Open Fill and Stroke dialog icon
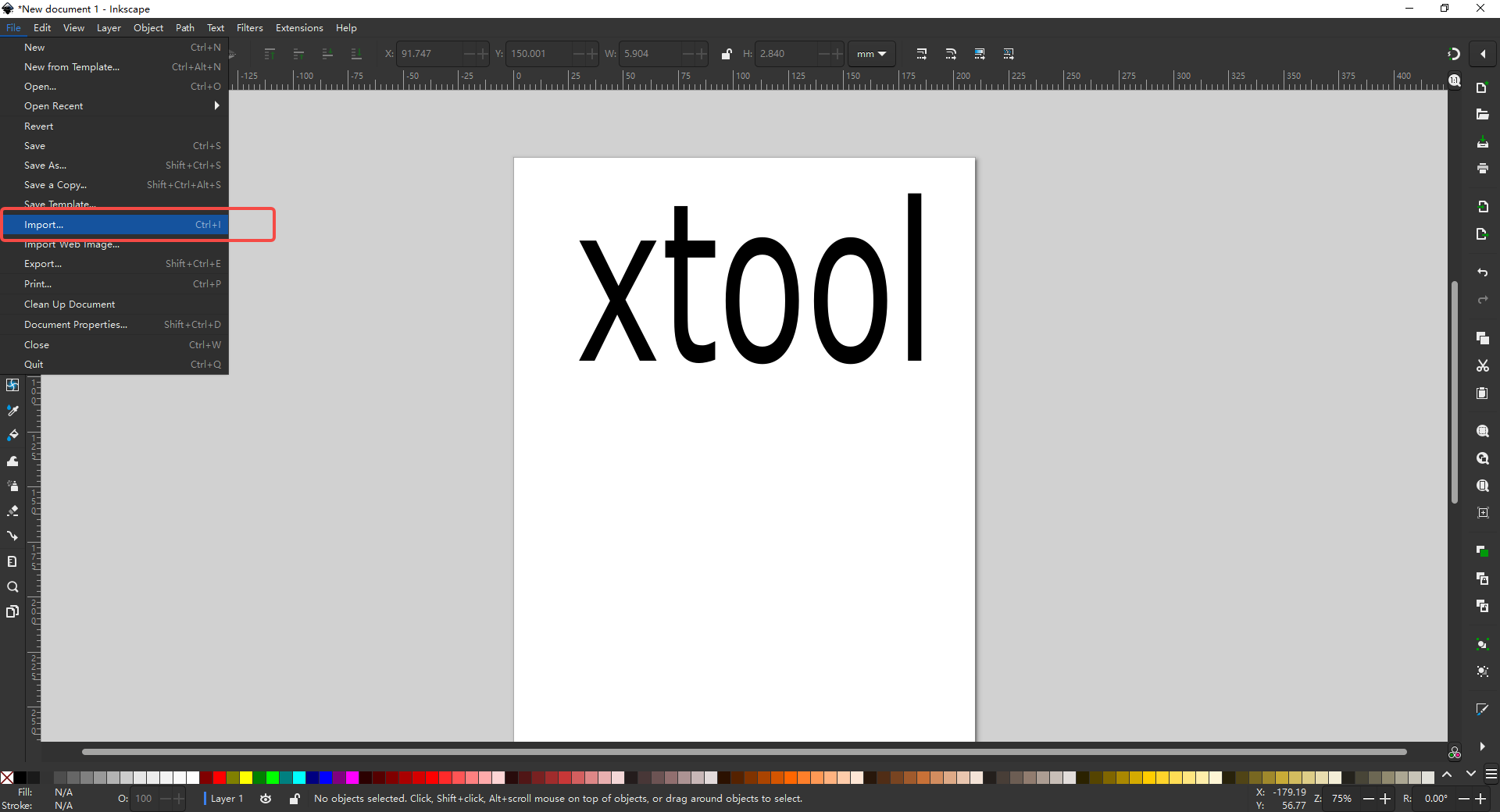This screenshot has height=812, width=1500. [1482, 709]
